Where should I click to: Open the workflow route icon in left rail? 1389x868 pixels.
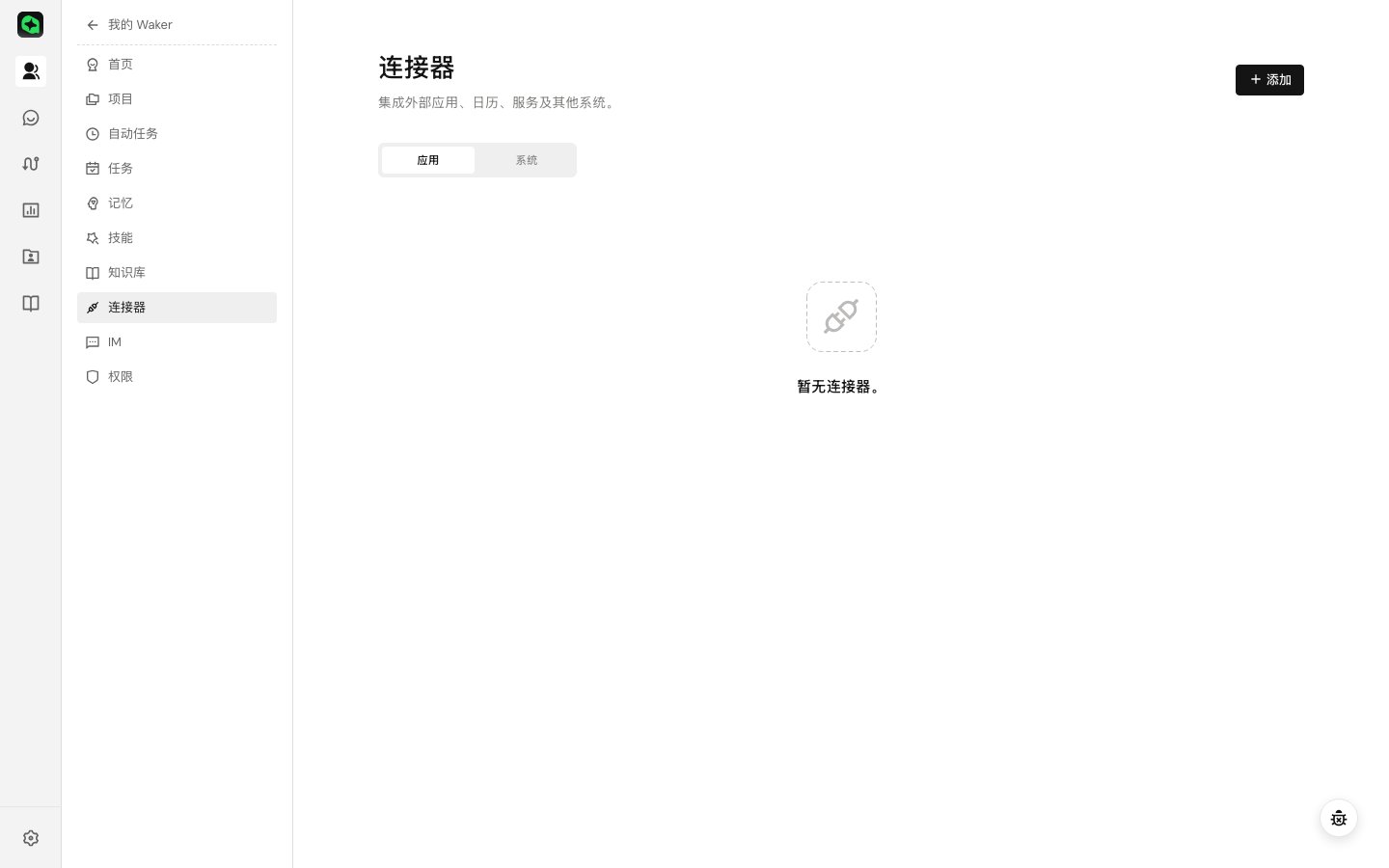[31, 164]
